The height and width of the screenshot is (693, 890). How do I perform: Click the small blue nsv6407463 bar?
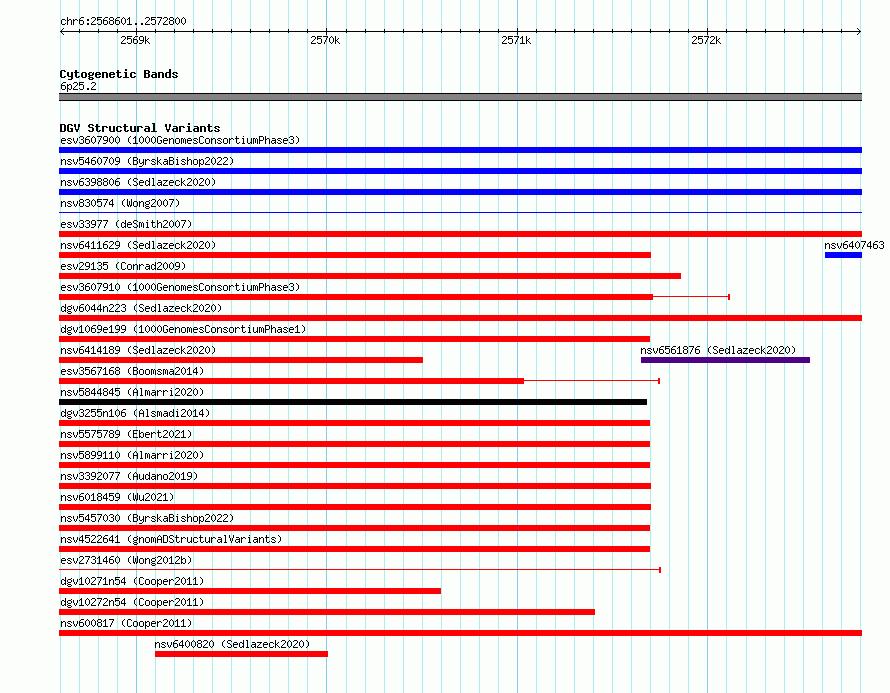click(843, 255)
